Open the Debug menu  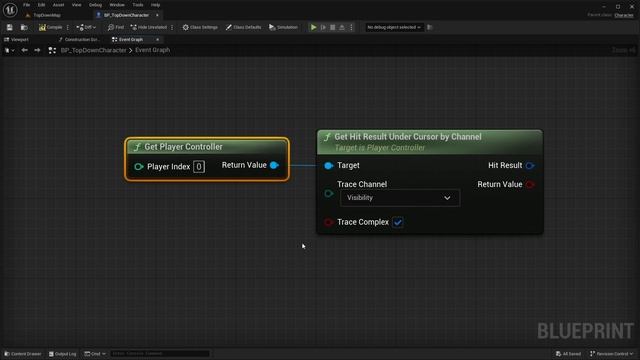(x=95, y=5)
